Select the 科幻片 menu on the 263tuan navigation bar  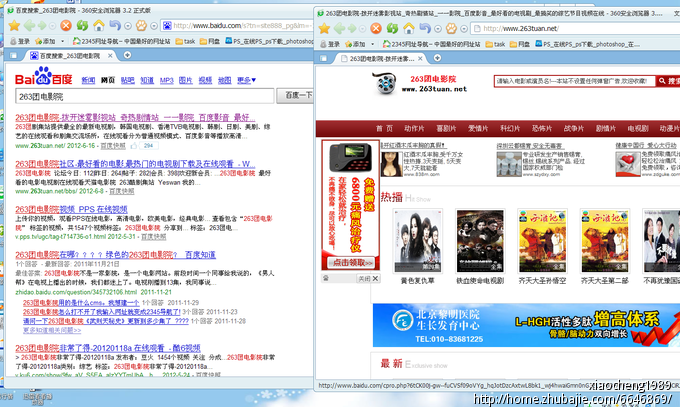click(x=510, y=128)
